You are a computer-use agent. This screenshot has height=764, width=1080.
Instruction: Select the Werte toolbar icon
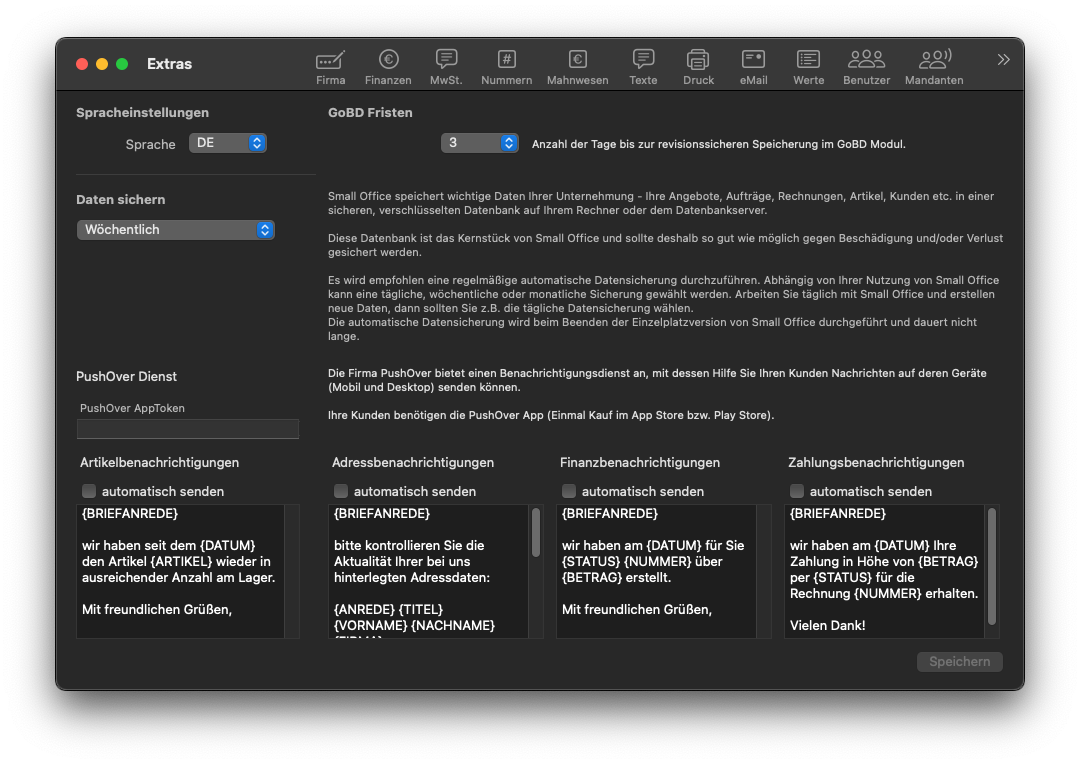point(808,61)
